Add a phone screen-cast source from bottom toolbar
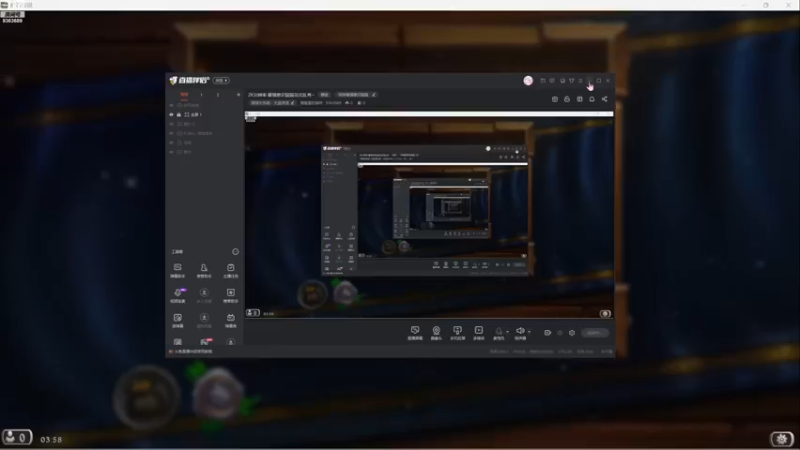This screenshot has height=450, width=800. point(457,333)
